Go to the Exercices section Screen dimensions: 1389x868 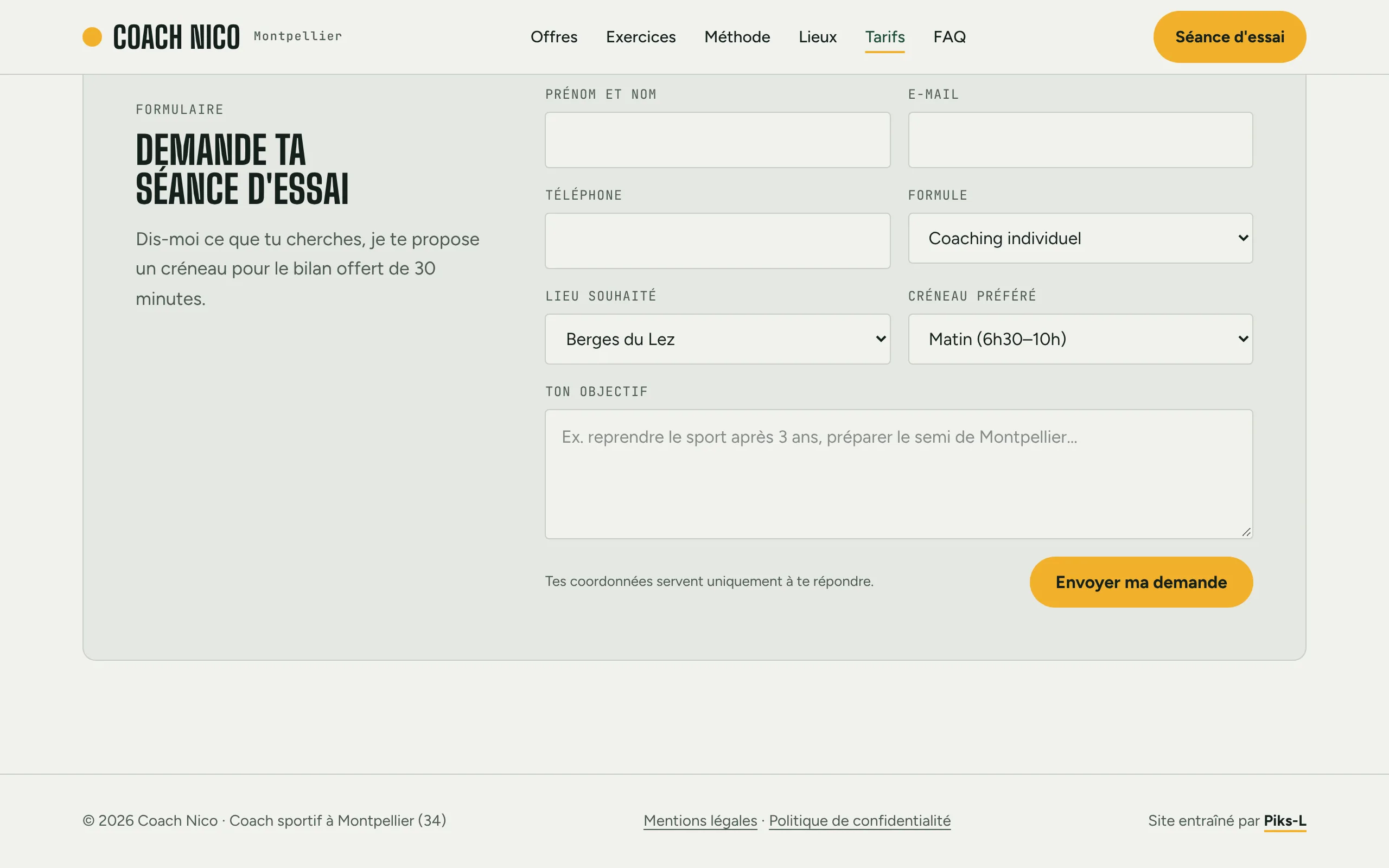point(641,37)
